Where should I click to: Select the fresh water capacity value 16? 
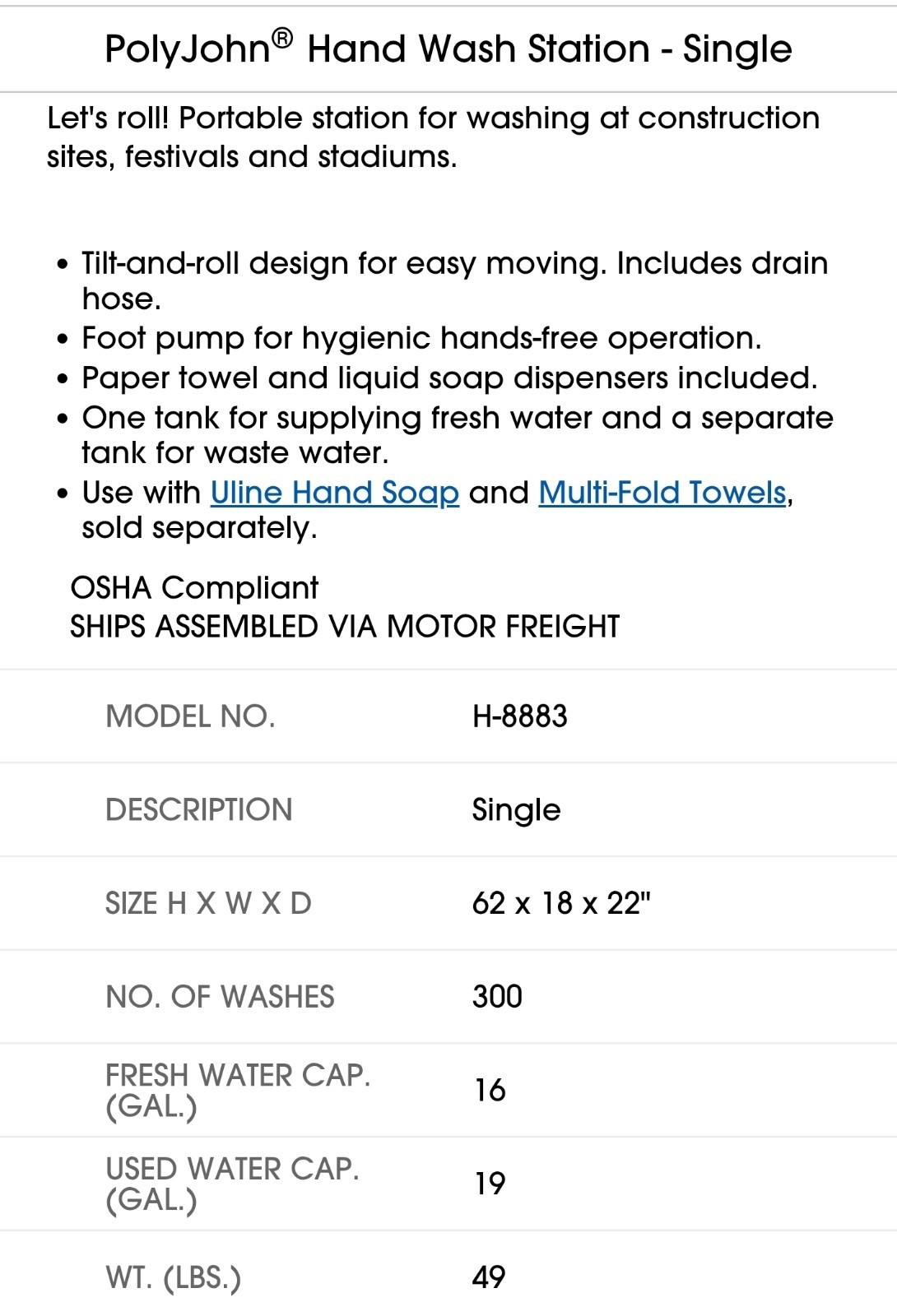click(x=490, y=1091)
